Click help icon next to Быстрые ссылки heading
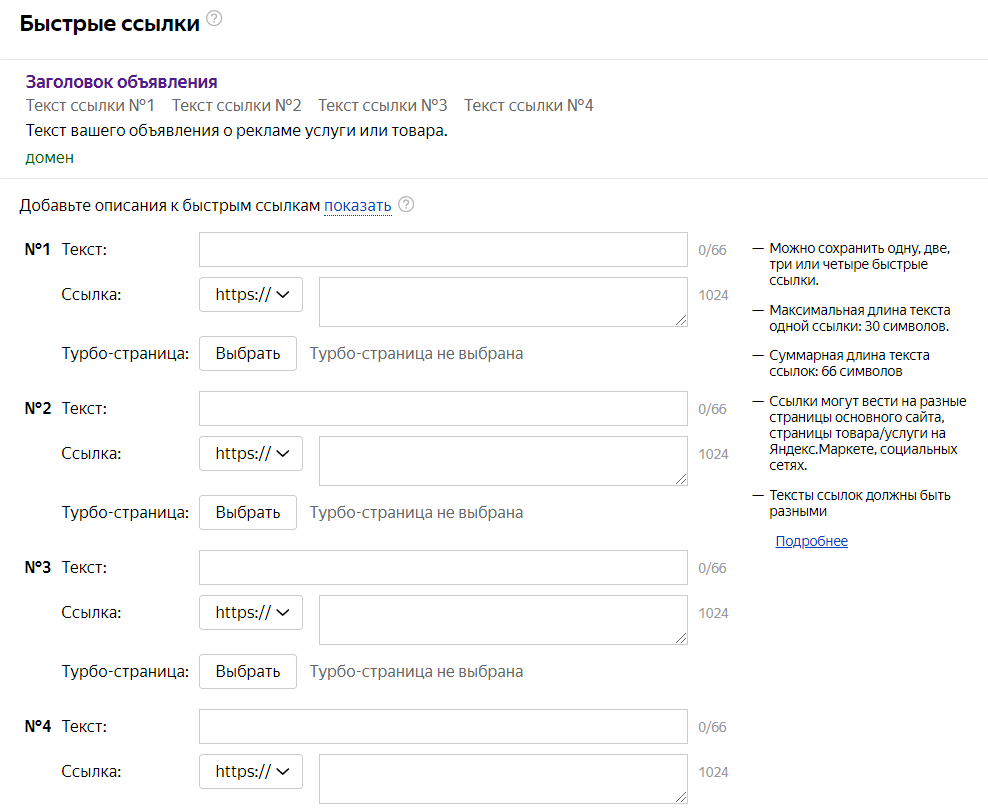 pyautogui.click(x=214, y=19)
